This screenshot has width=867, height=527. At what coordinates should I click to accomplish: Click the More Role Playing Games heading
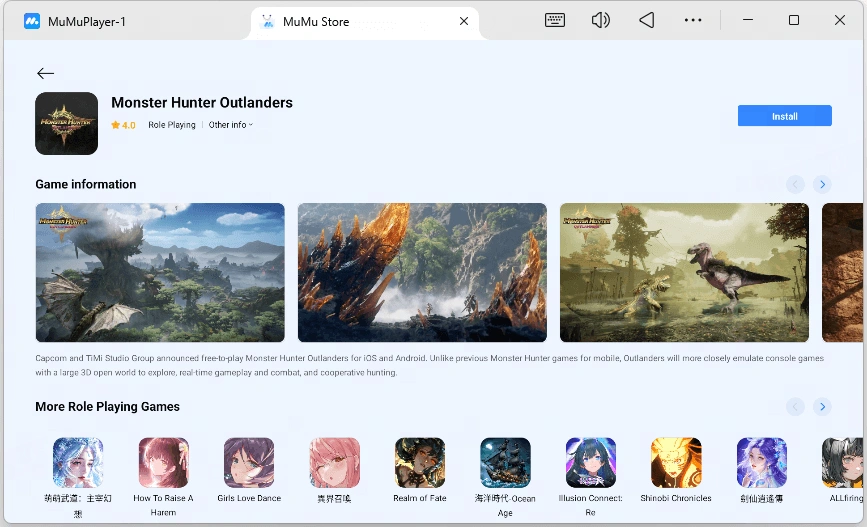point(107,406)
